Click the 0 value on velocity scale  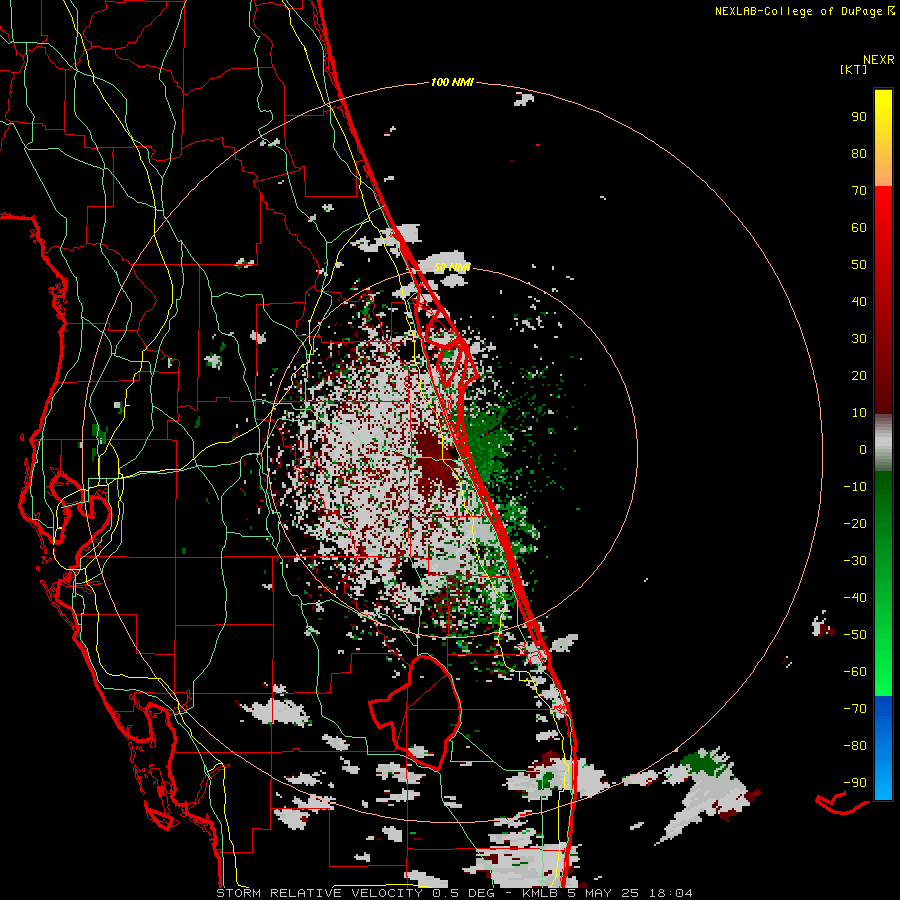(863, 450)
